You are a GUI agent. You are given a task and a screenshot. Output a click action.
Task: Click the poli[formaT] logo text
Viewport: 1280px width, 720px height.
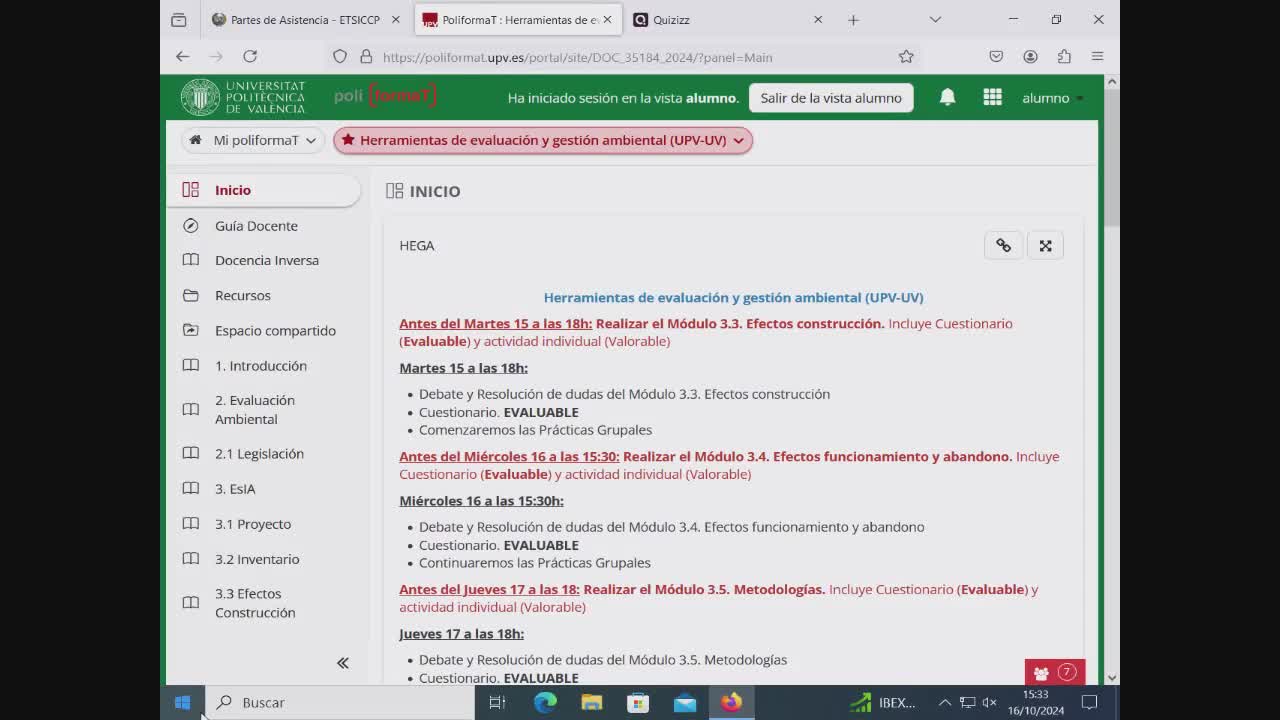tap(386, 96)
